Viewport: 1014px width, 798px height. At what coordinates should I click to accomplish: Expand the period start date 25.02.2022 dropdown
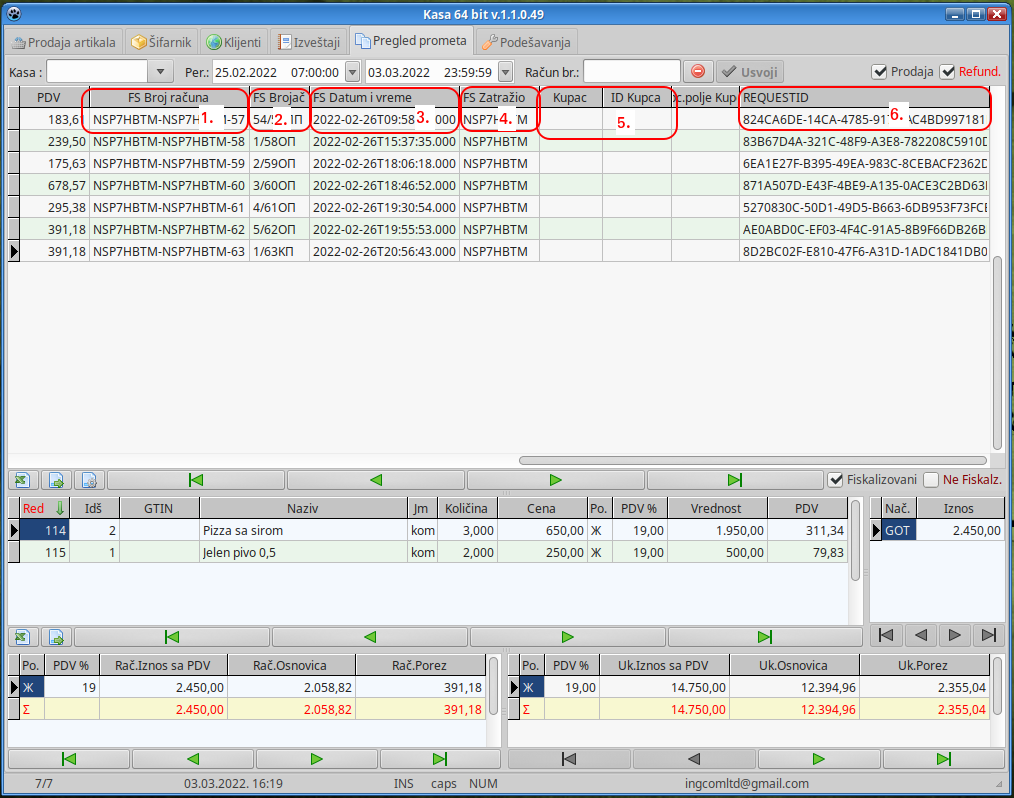352,72
